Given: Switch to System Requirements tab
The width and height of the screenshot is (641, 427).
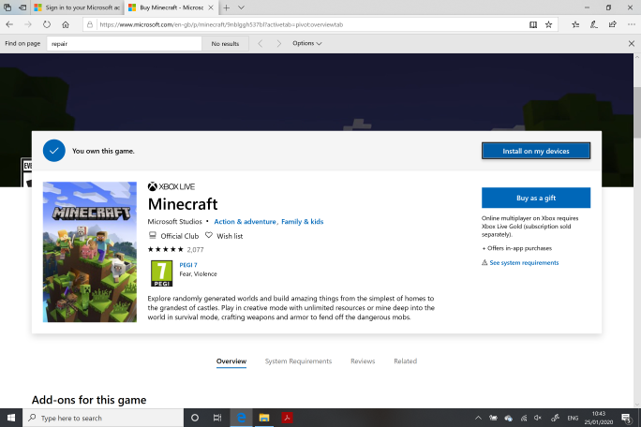Looking at the screenshot, I should tap(298, 361).
